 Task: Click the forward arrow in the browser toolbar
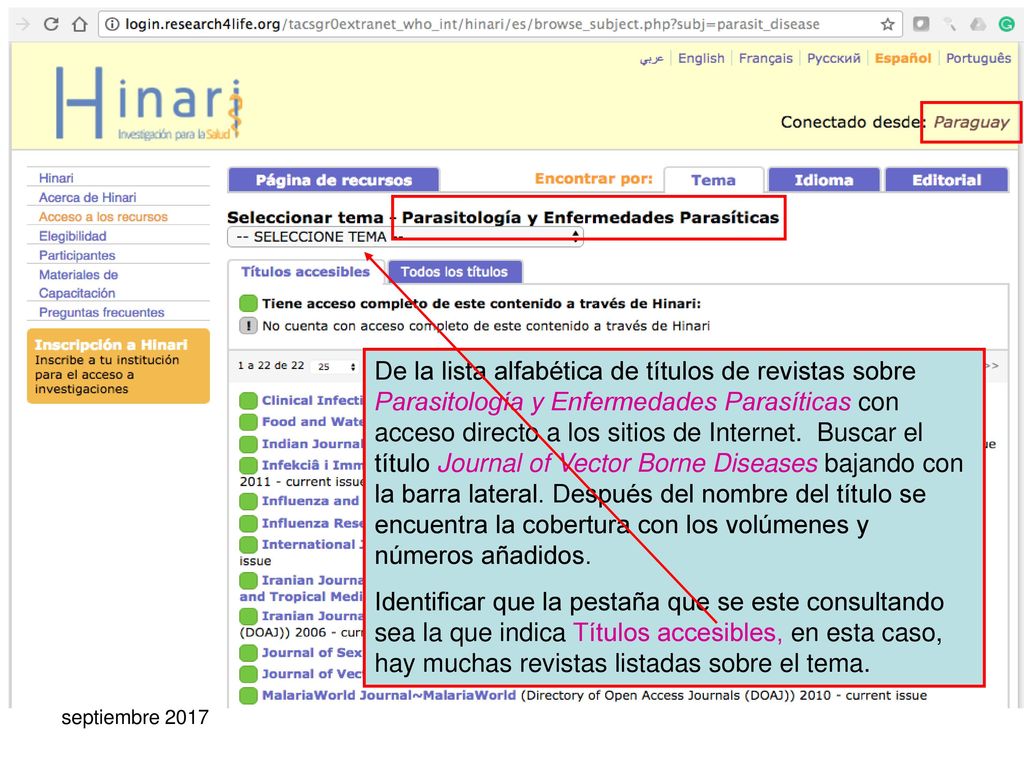[x=23, y=24]
